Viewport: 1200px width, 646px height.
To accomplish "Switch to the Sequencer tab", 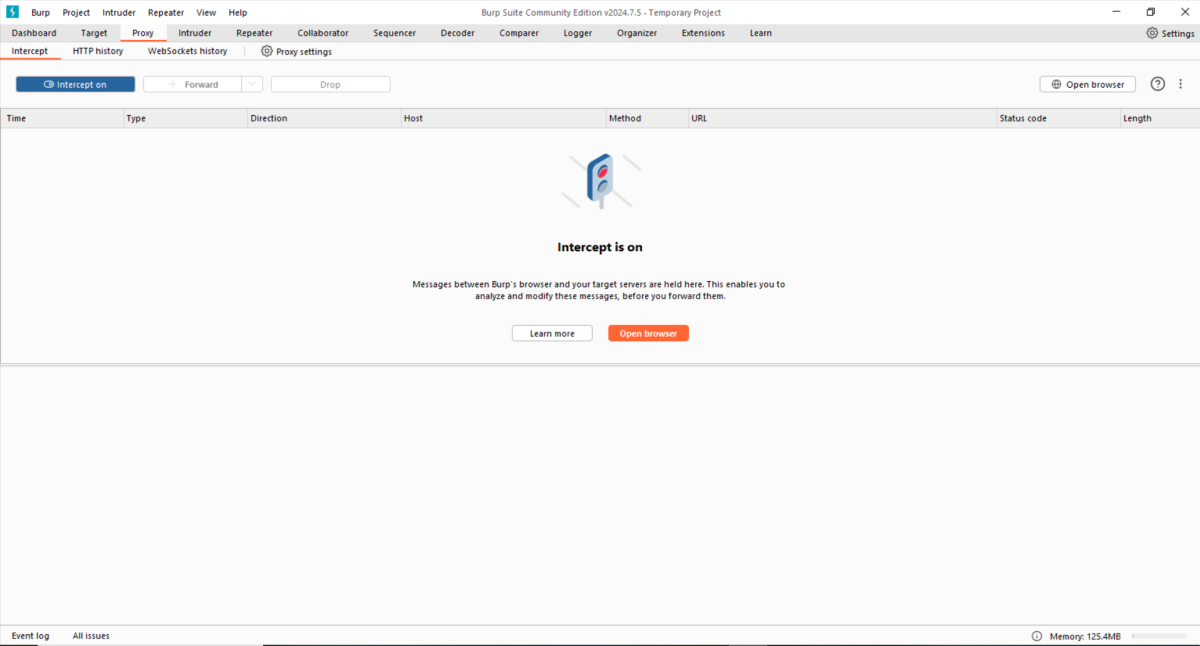I will [395, 33].
